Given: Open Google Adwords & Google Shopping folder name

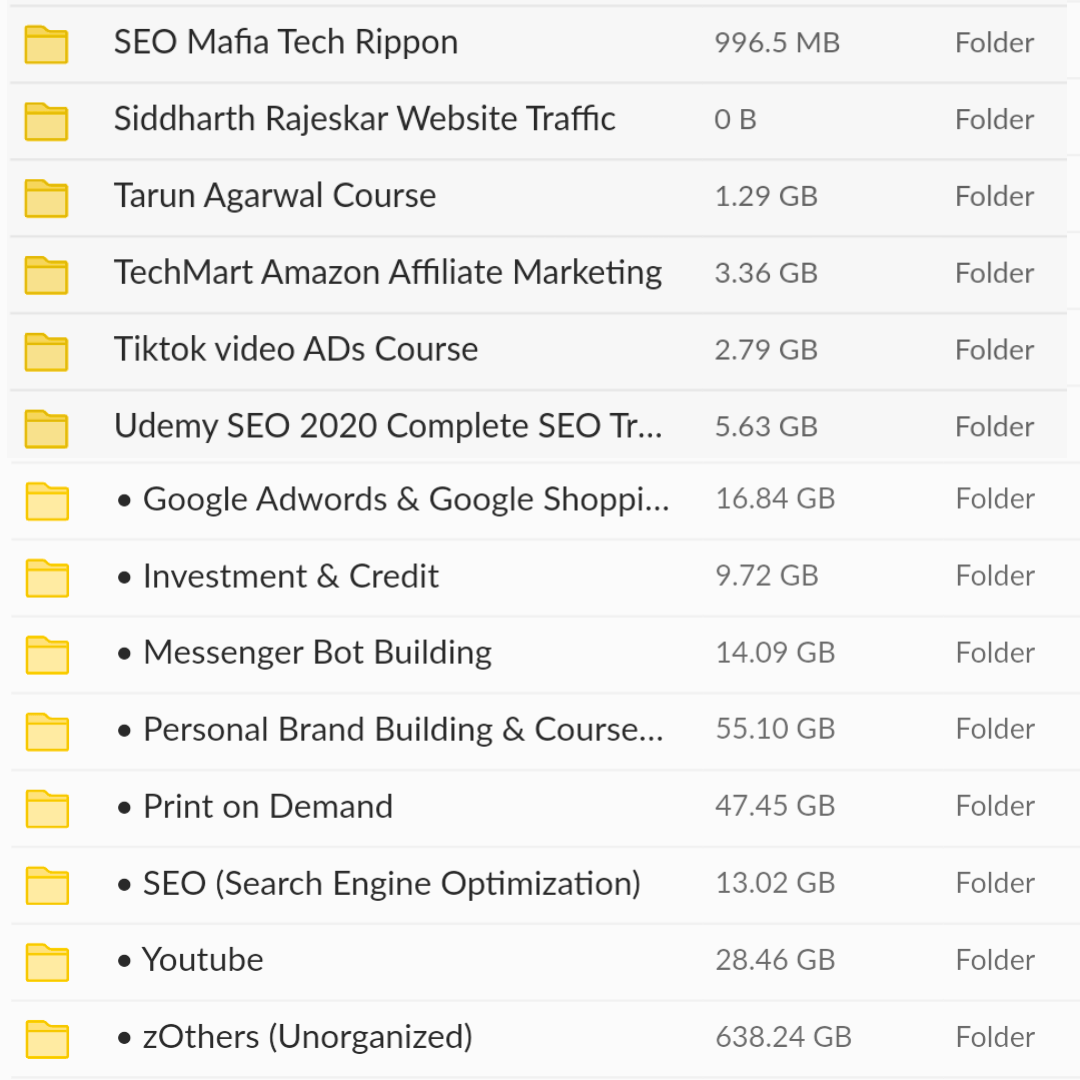Looking at the screenshot, I should coord(406,499).
